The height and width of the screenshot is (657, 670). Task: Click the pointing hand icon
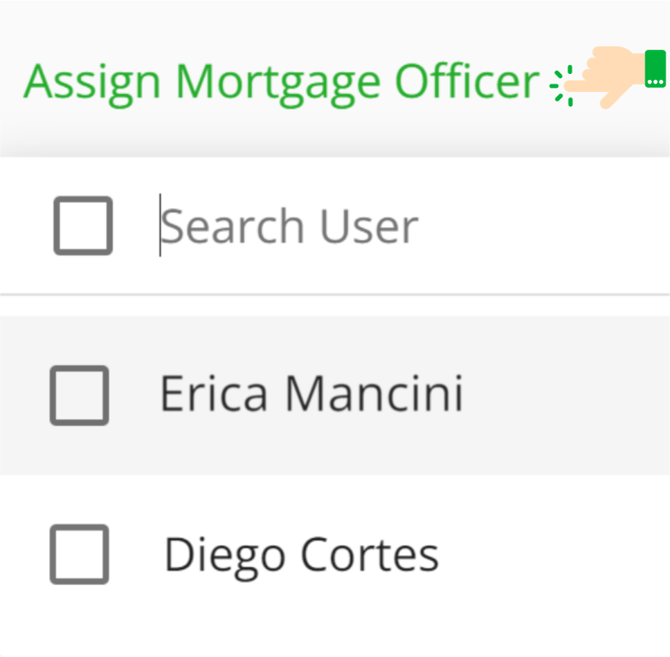(605, 77)
